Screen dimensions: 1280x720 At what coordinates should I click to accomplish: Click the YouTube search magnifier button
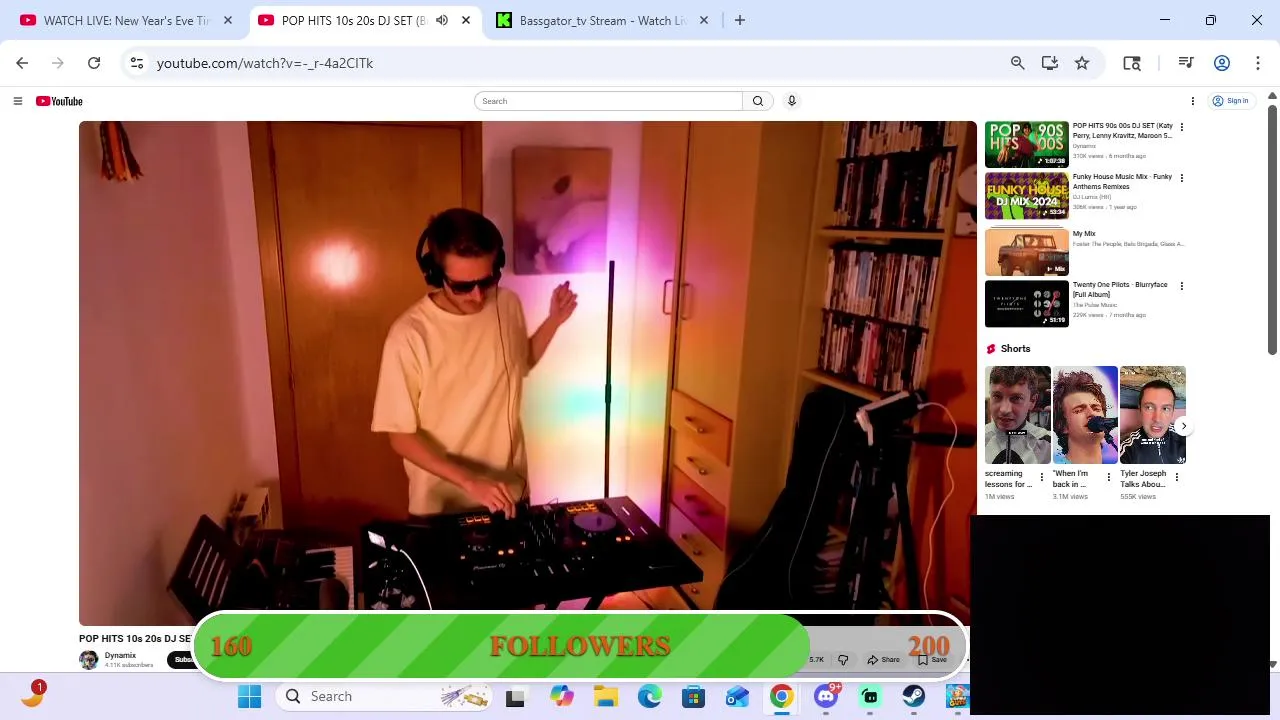click(x=758, y=101)
